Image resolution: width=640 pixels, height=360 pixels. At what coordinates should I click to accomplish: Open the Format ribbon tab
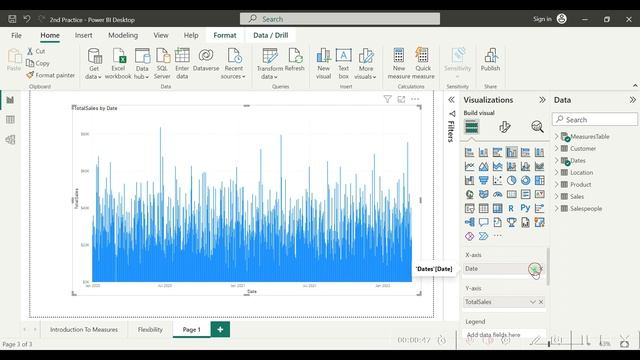(225, 36)
